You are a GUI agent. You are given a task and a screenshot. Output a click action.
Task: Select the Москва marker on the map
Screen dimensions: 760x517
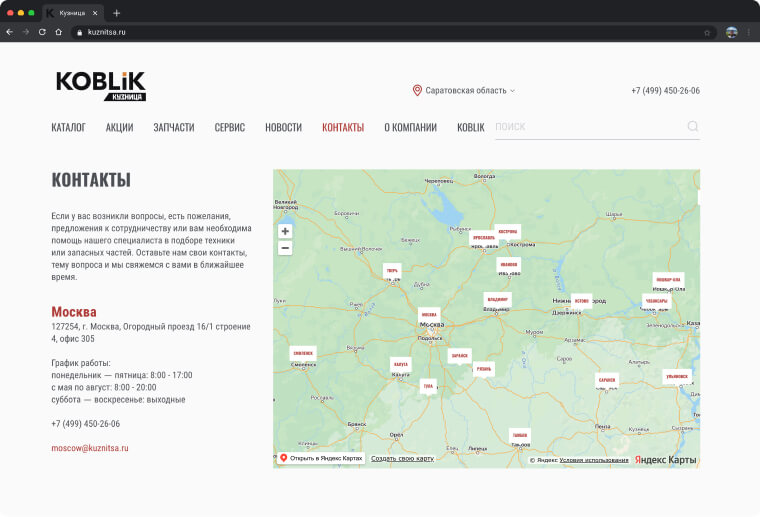(x=429, y=315)
